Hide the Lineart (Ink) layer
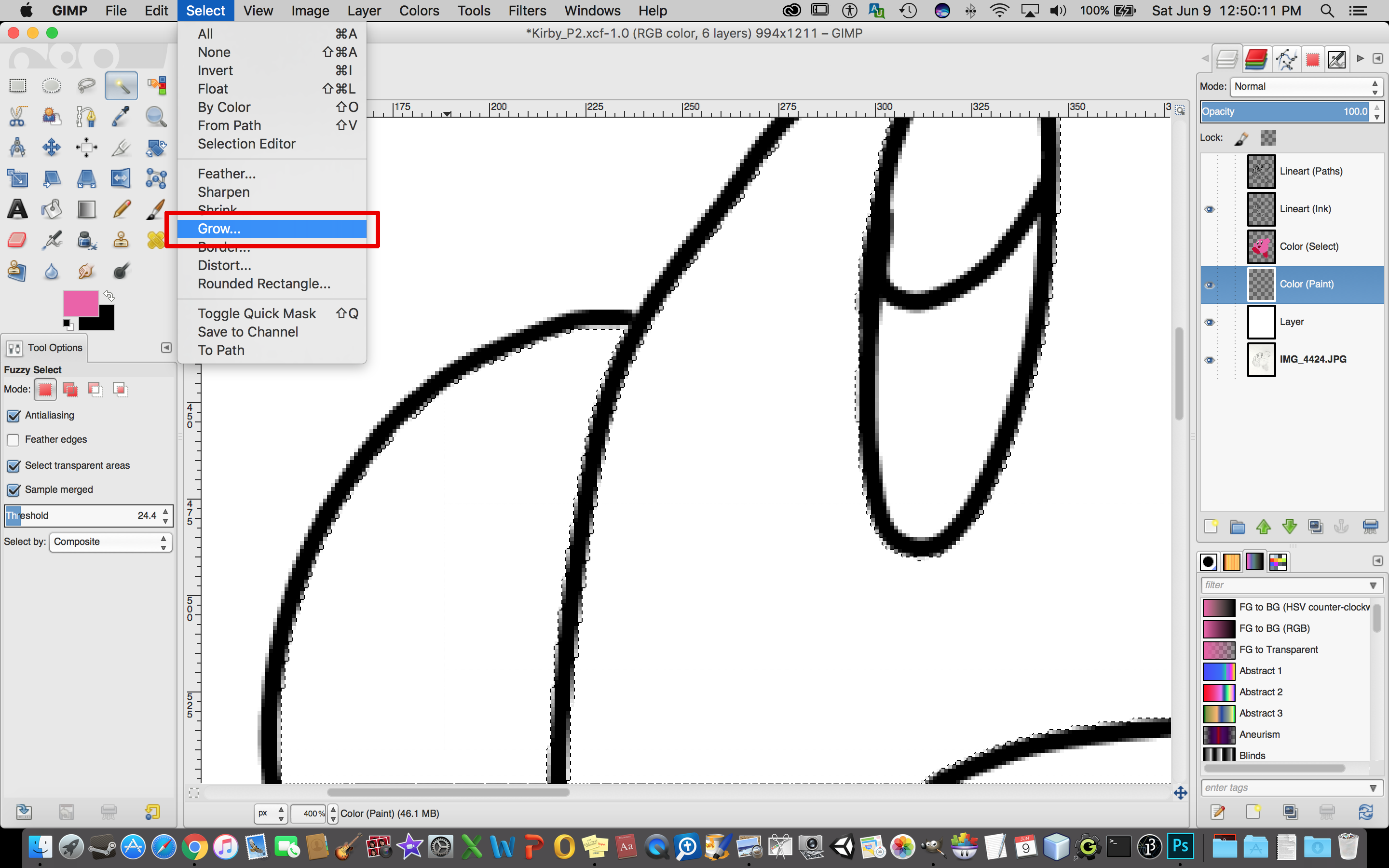 (x=1210, y=210)
